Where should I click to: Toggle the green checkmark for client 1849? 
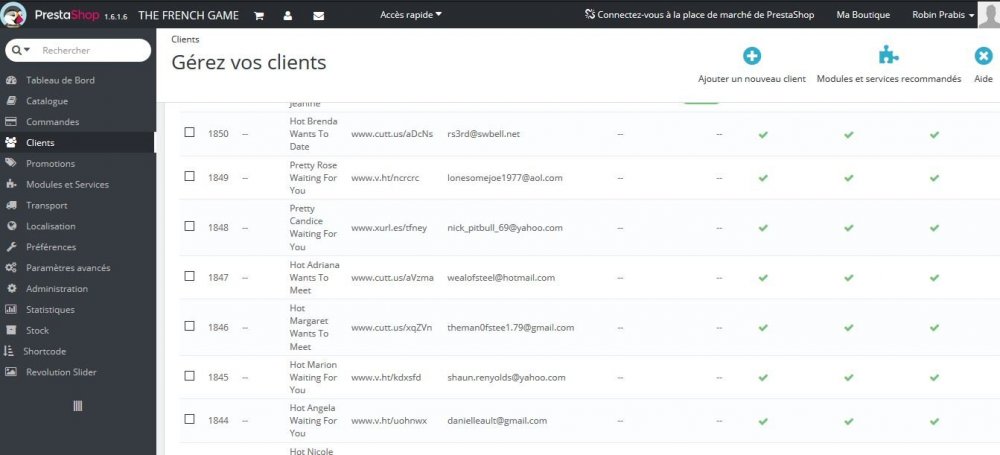tap(763, 177)
